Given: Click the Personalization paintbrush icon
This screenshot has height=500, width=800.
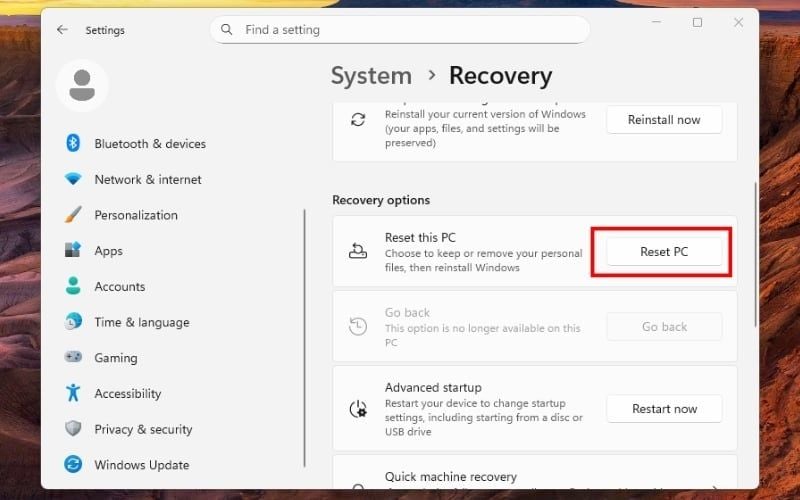Looking at the screenshot, I should (73, 215).
